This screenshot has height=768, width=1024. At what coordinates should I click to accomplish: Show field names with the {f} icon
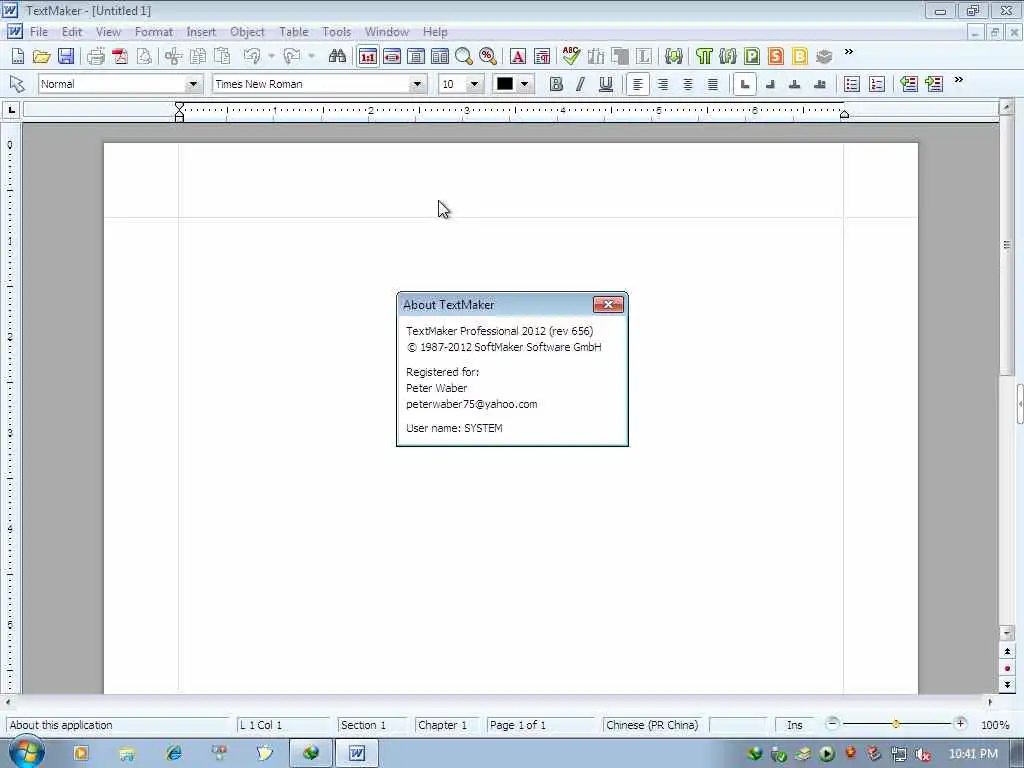pyautogui.click(x=728, y=57)
